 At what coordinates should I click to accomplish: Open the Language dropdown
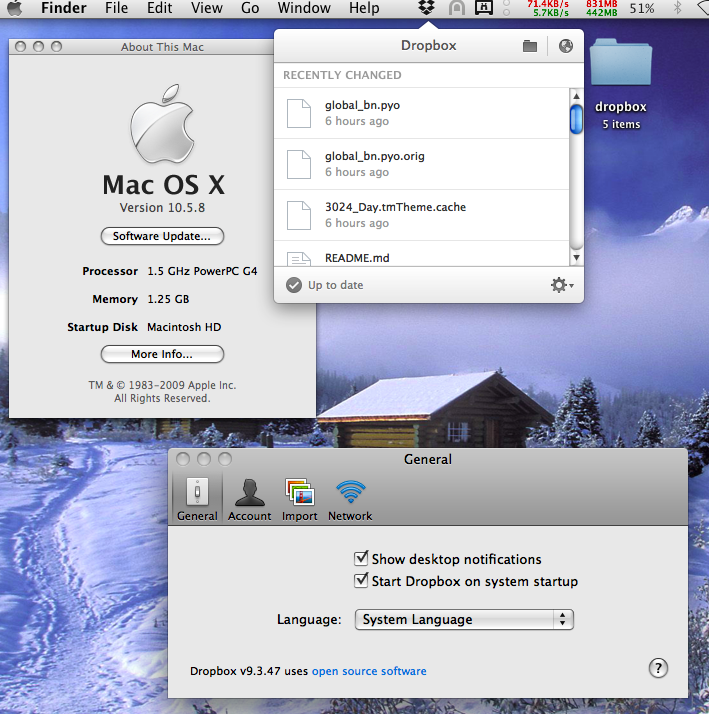[464, 620]
